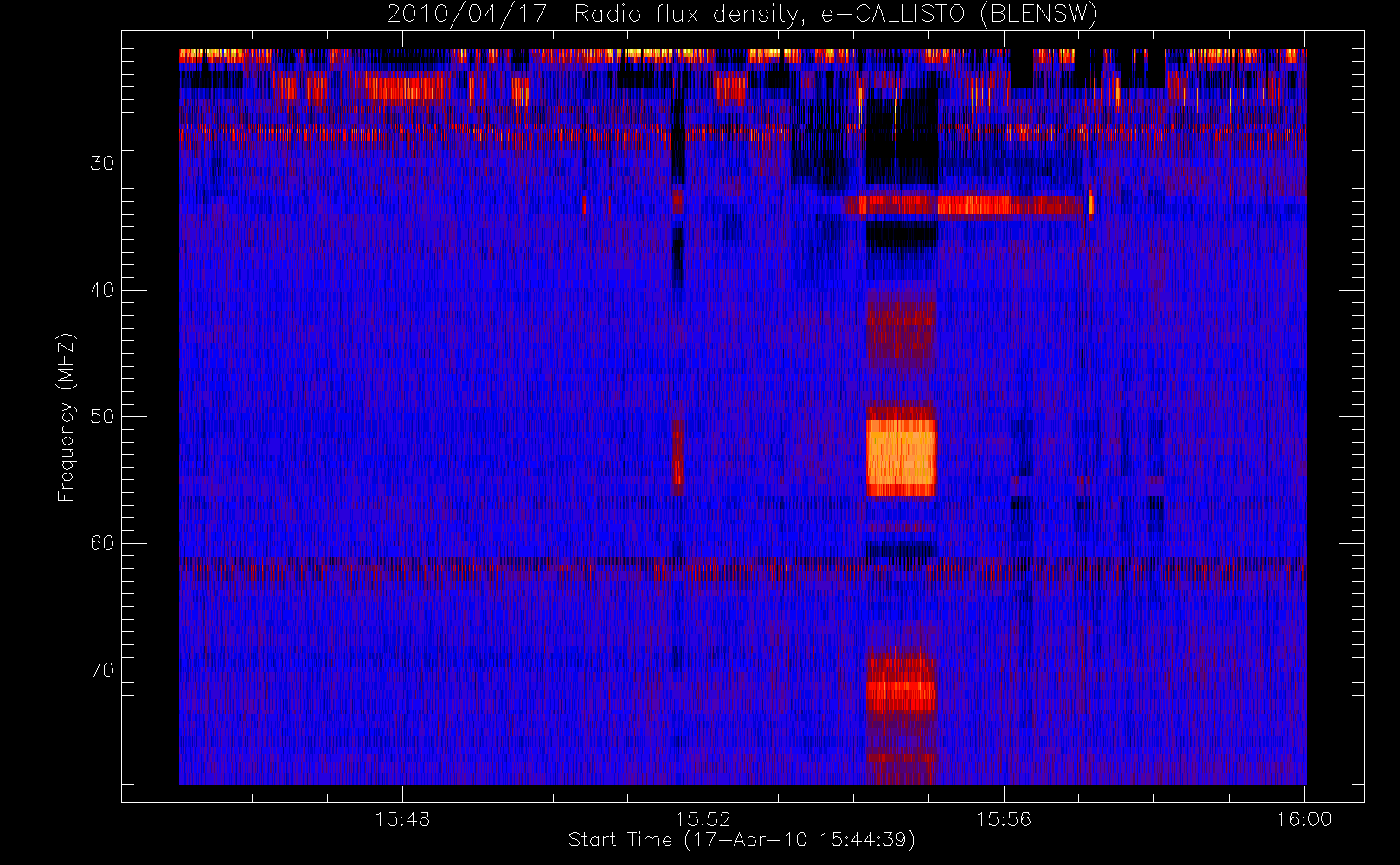Click the 'Frequency (MHZ)' axis label
1400x865 pixels.
click(67, 417)
